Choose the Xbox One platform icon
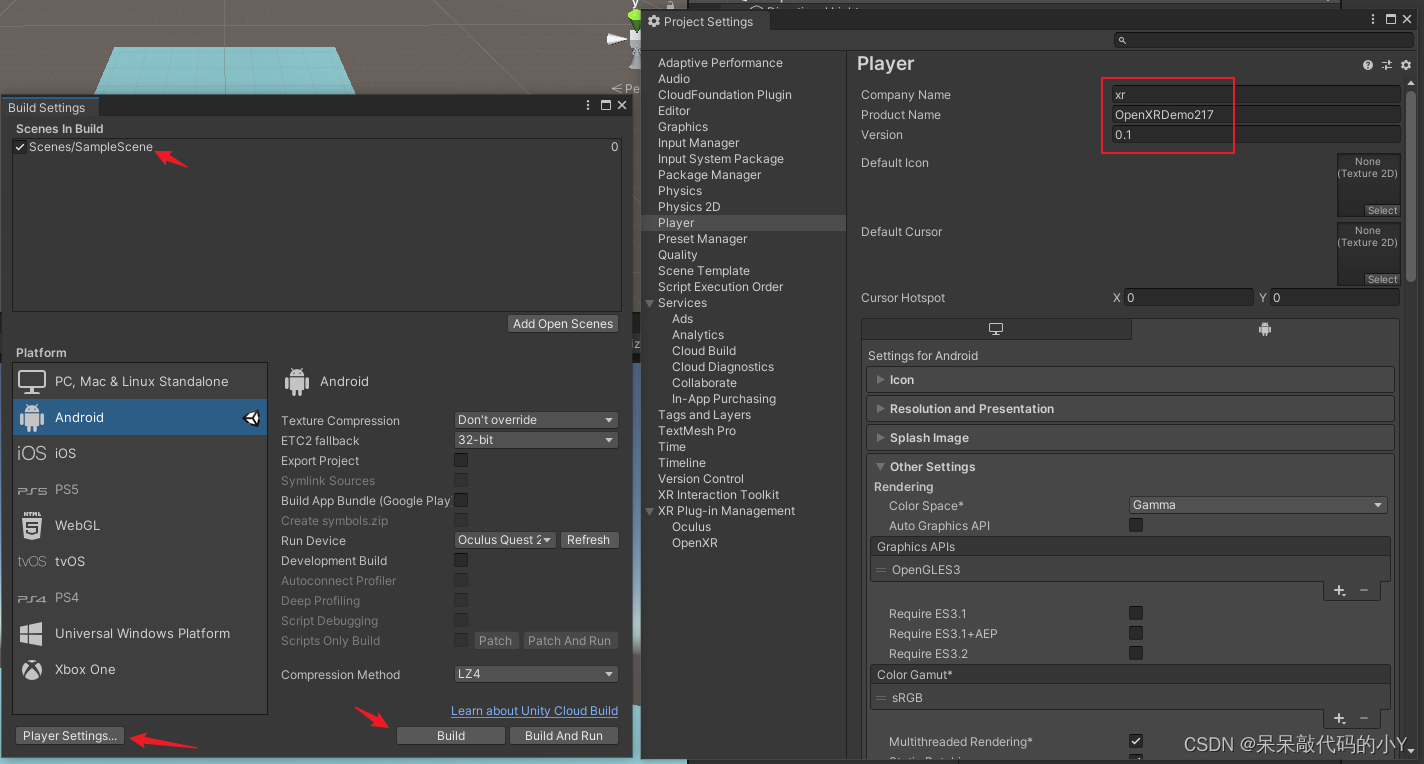1424x764 pixels. pyautogui.click(x=32, y=670)
